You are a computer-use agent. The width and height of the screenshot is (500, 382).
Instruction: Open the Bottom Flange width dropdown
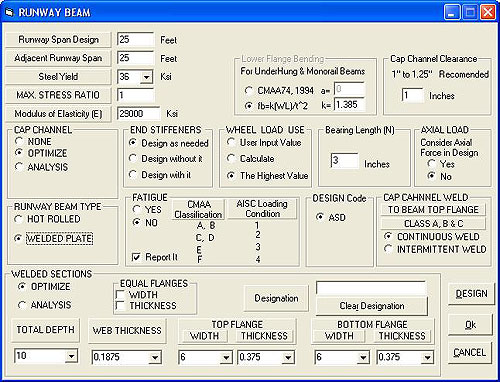coord(363,357)
